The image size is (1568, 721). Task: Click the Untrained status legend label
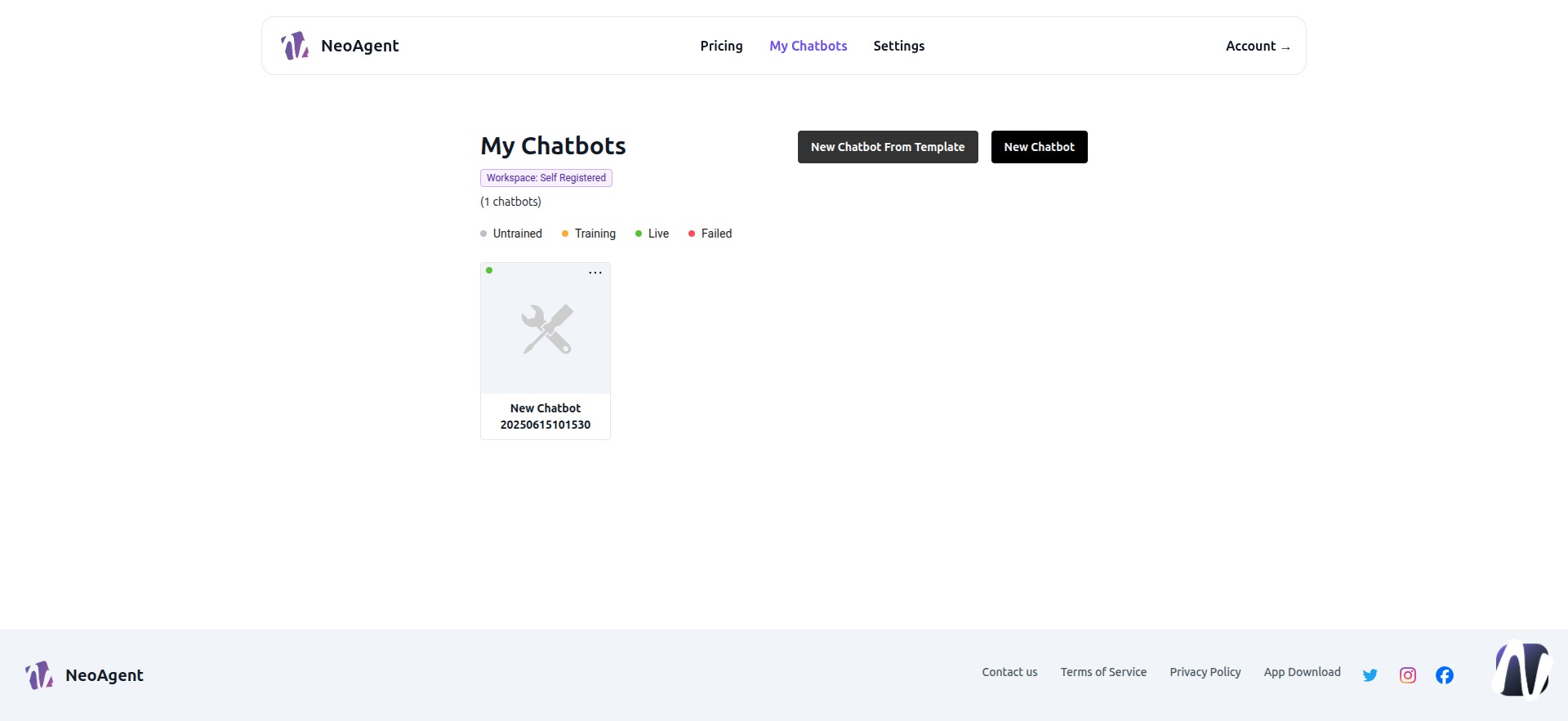[x=517, y=234]
